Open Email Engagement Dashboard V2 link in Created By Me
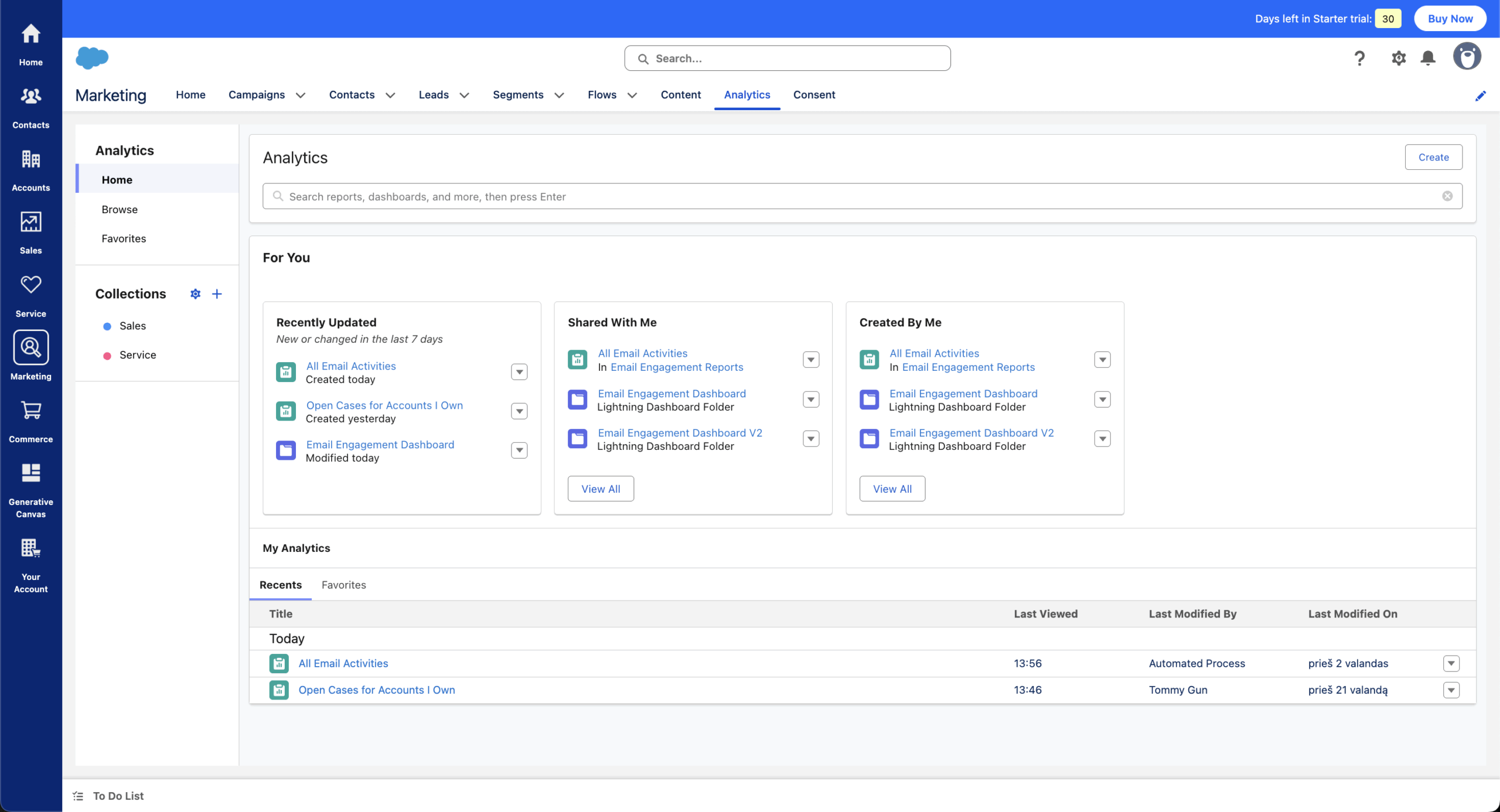This screenshot has width=1500, height=812. [x=971, y=433]
